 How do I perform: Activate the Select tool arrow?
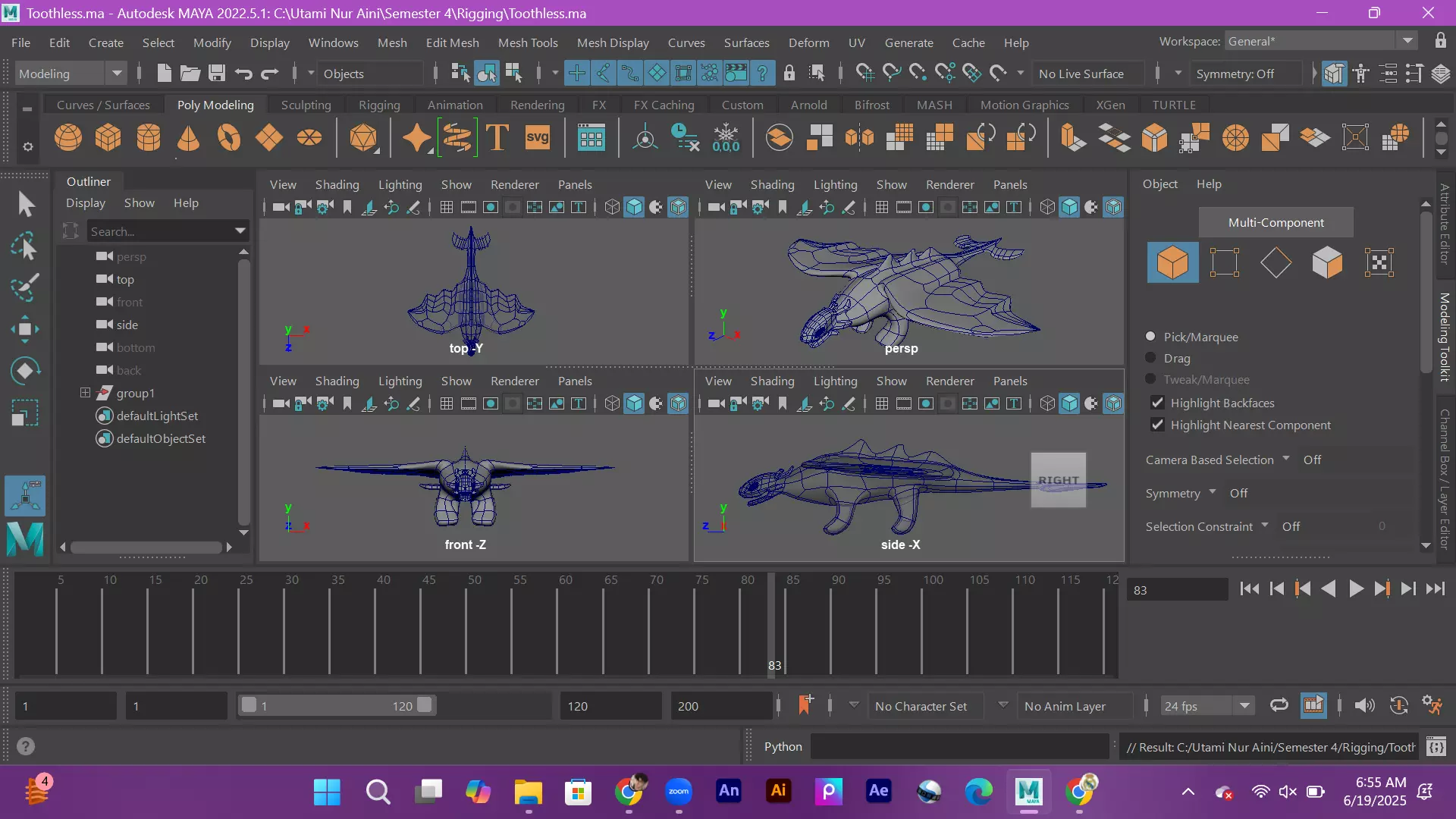[25, 204]
